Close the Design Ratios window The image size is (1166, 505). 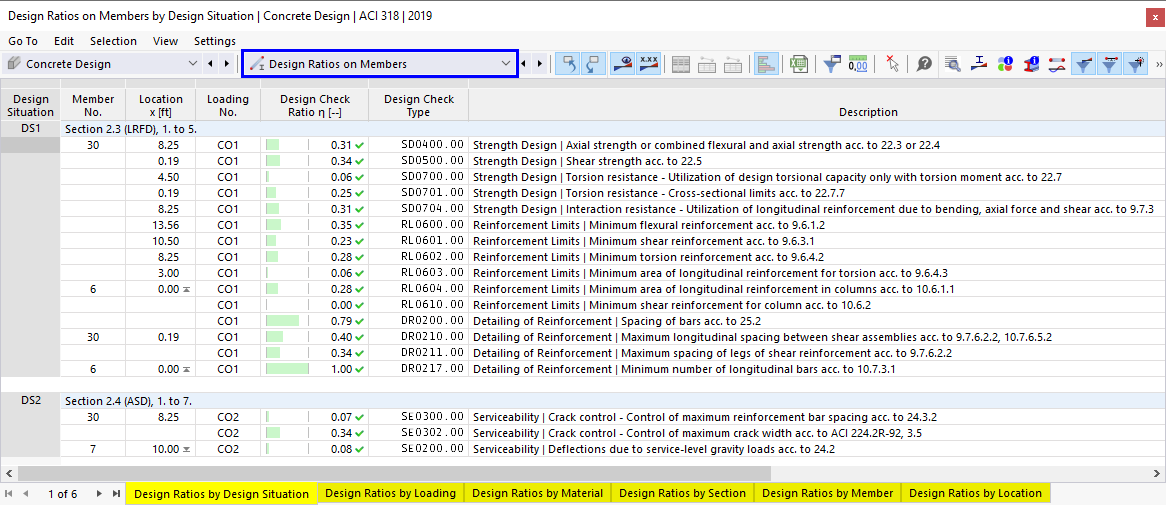pos(1153,16)
